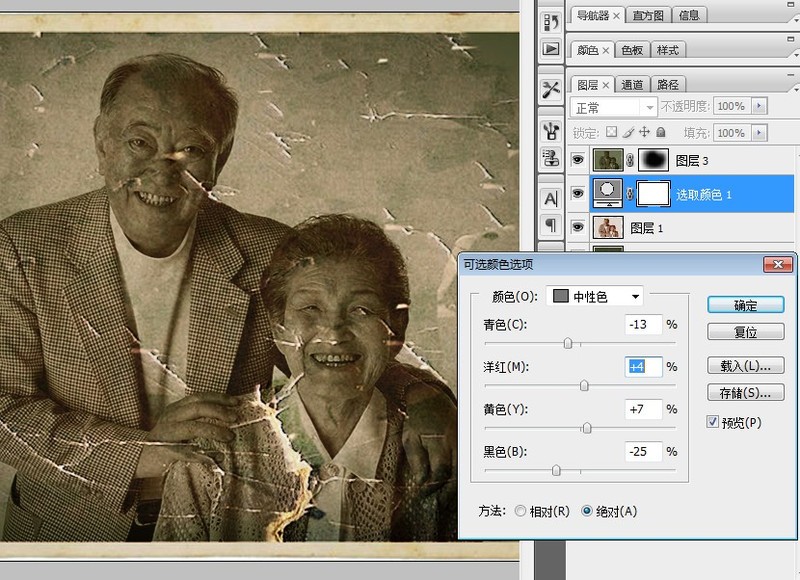Open navigator panel flyout menu
The height and width of the screenshot is (580, 800).
coord(796,19)
